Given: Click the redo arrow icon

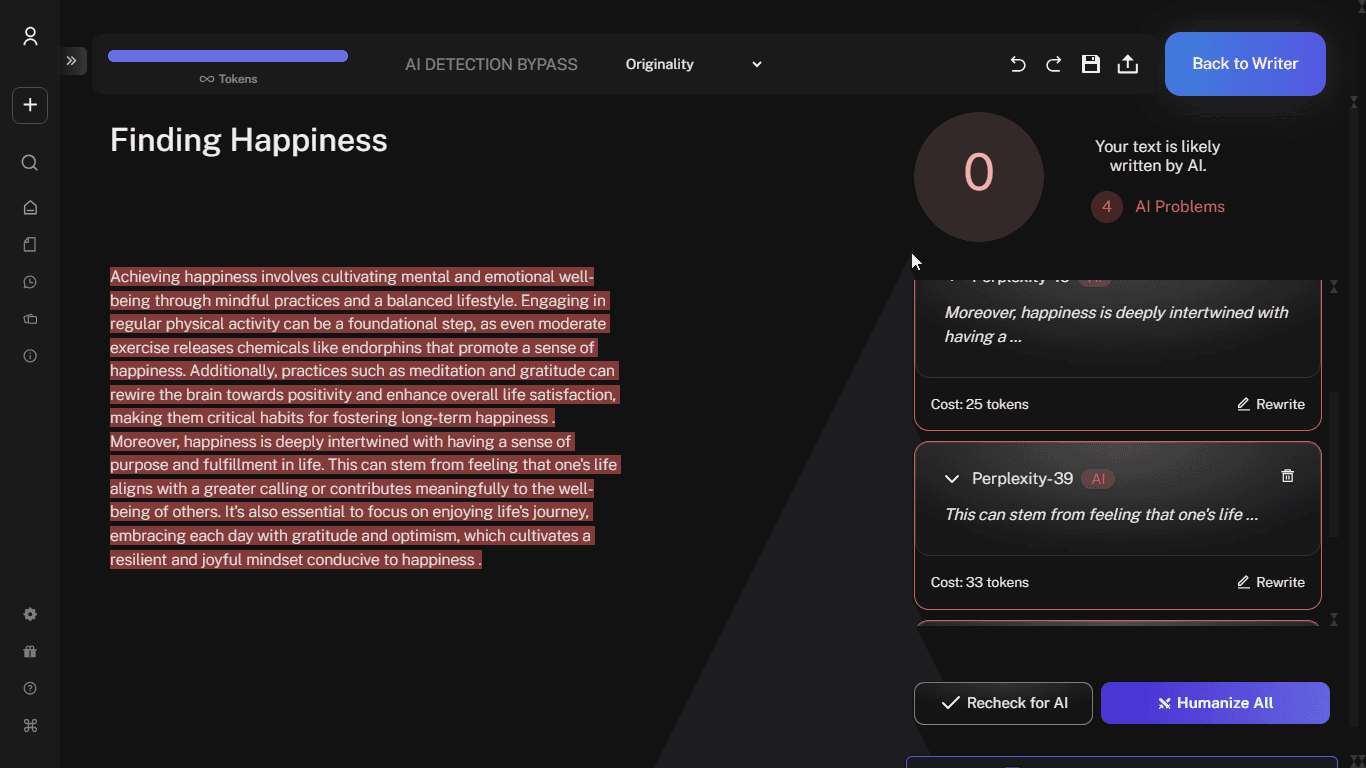Looking at the screenshot, I should tap(1054, 64).
